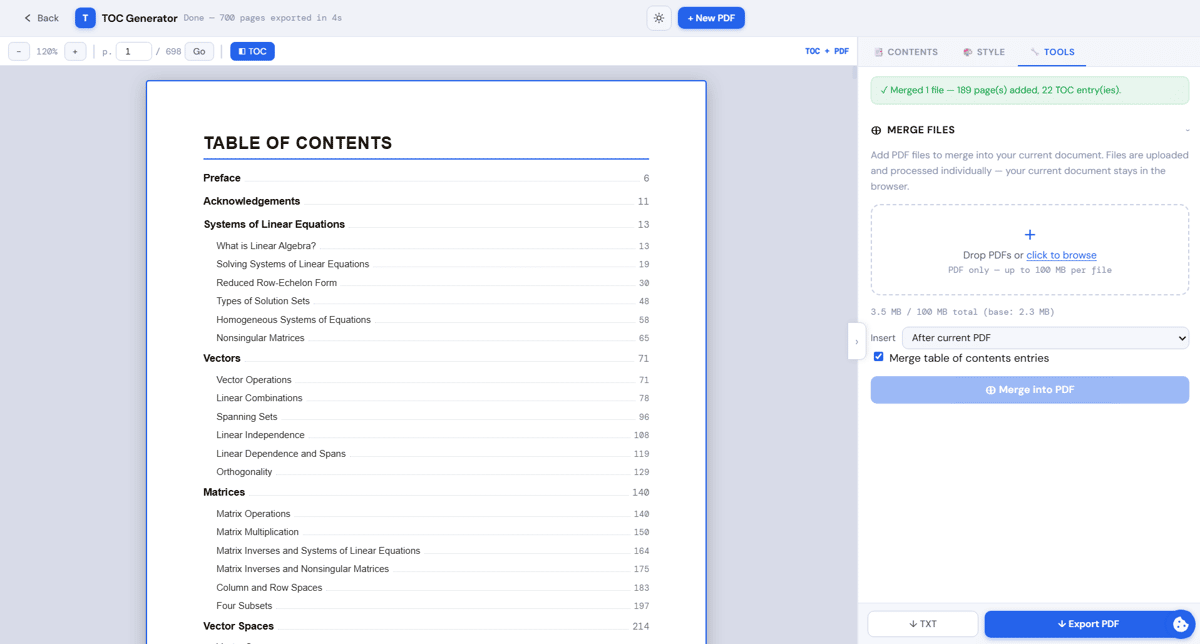Click Orthogonality entry
This screenshot has height=644, width=1200.
click(x=433, y=472)
